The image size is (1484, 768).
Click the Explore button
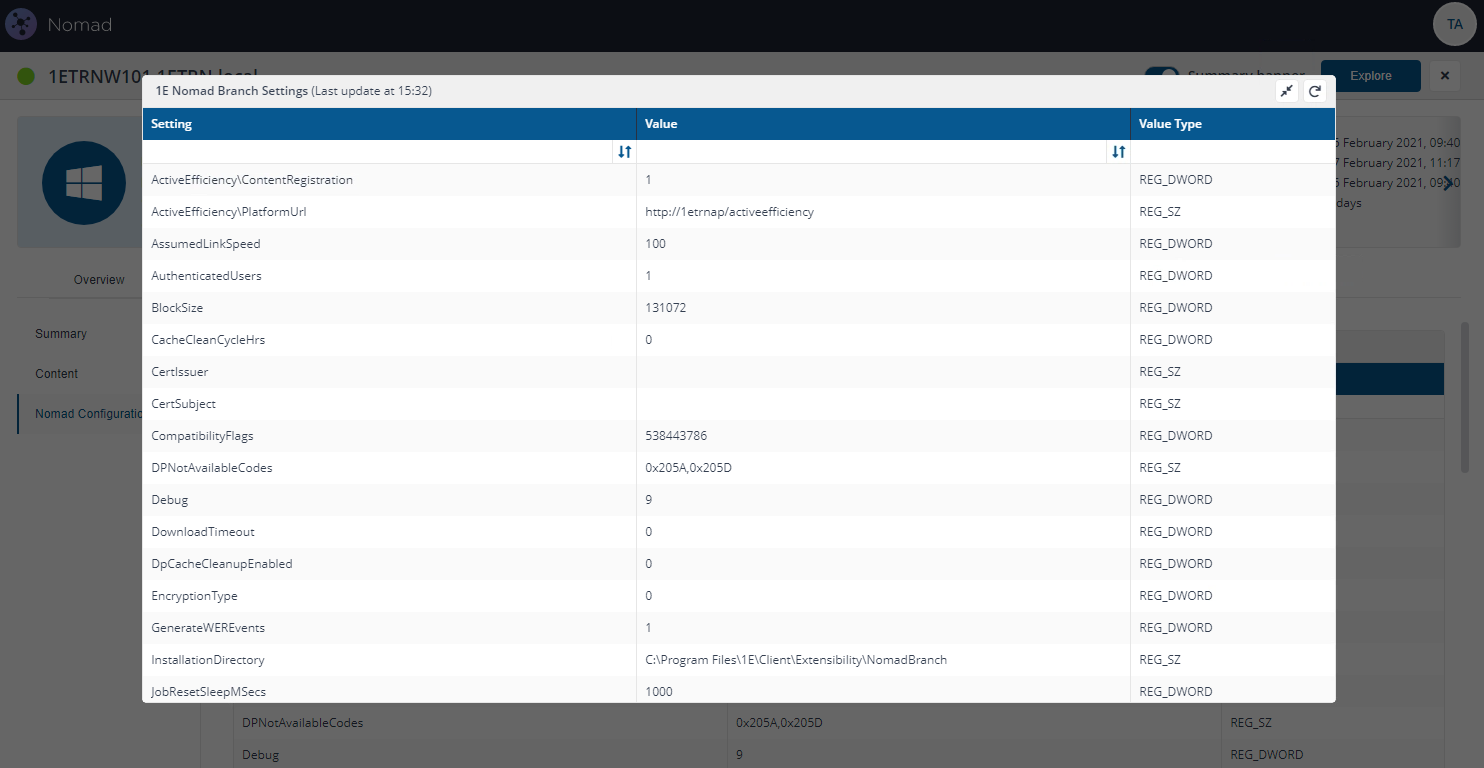point(1370,76)
